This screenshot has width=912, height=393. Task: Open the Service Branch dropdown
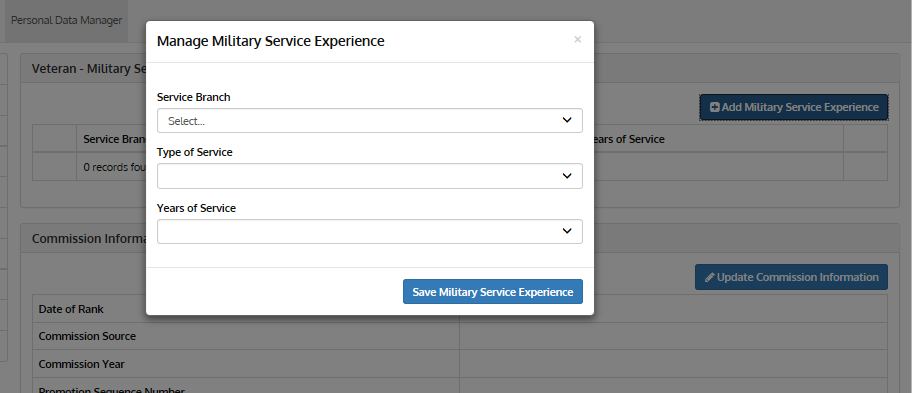[369, 120]
